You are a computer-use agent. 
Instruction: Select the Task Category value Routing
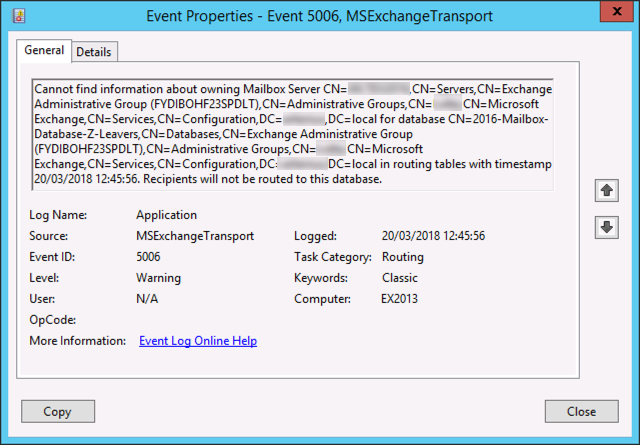click(402, 257)
